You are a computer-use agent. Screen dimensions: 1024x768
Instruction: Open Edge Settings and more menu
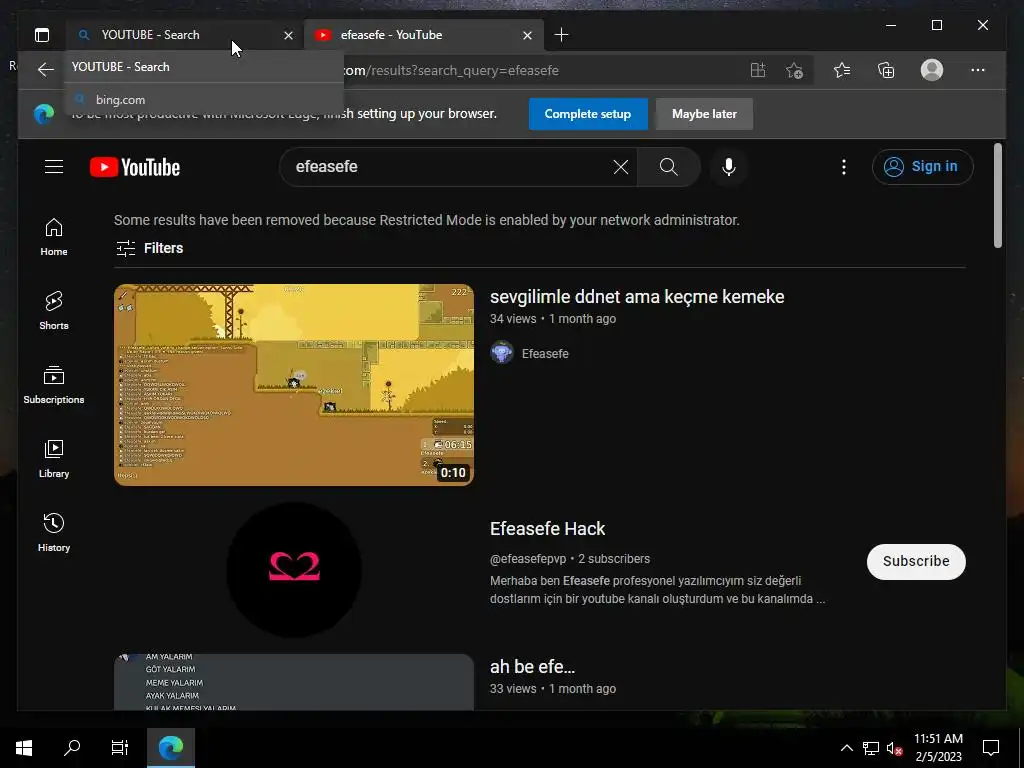(x=978, y=70)
